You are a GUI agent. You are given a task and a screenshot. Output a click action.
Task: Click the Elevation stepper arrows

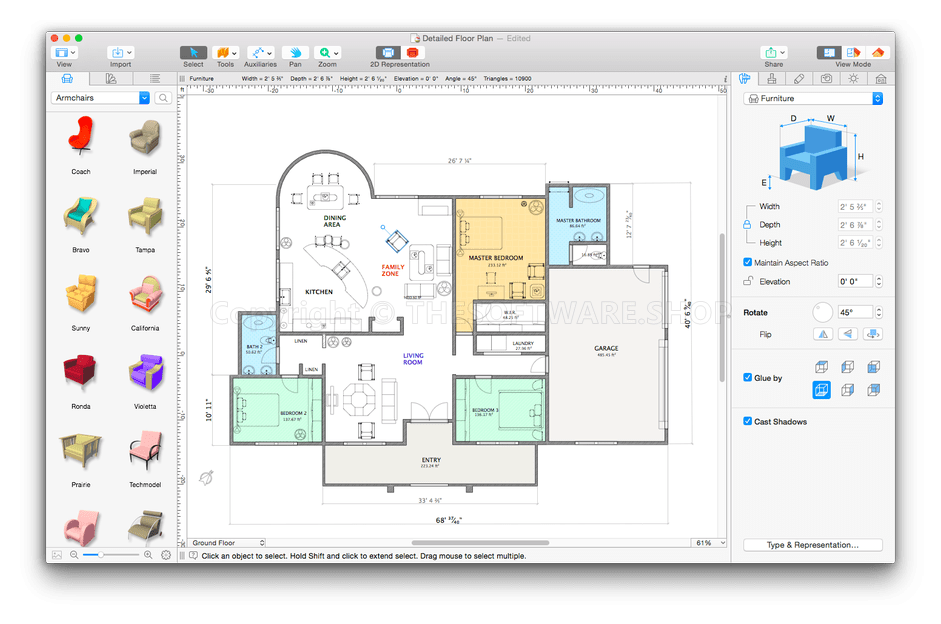click(879, 281)
